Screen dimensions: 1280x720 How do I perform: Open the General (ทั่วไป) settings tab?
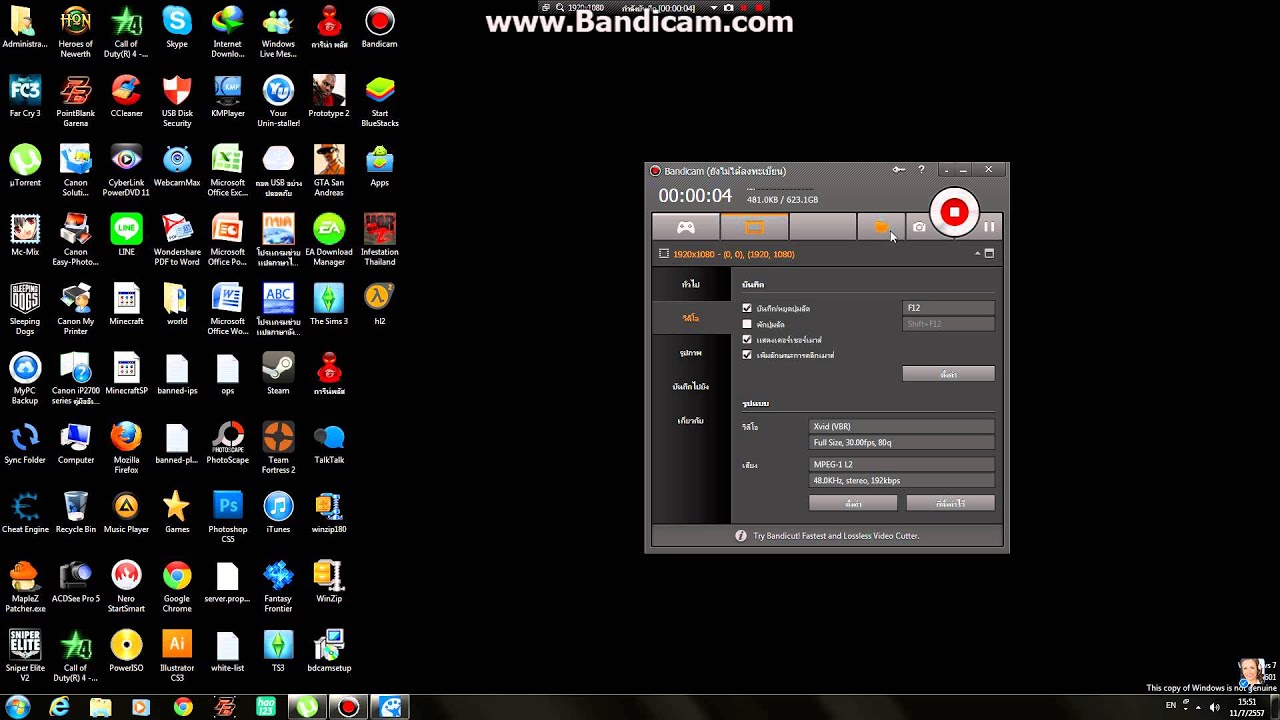click(x=691, y=284)
